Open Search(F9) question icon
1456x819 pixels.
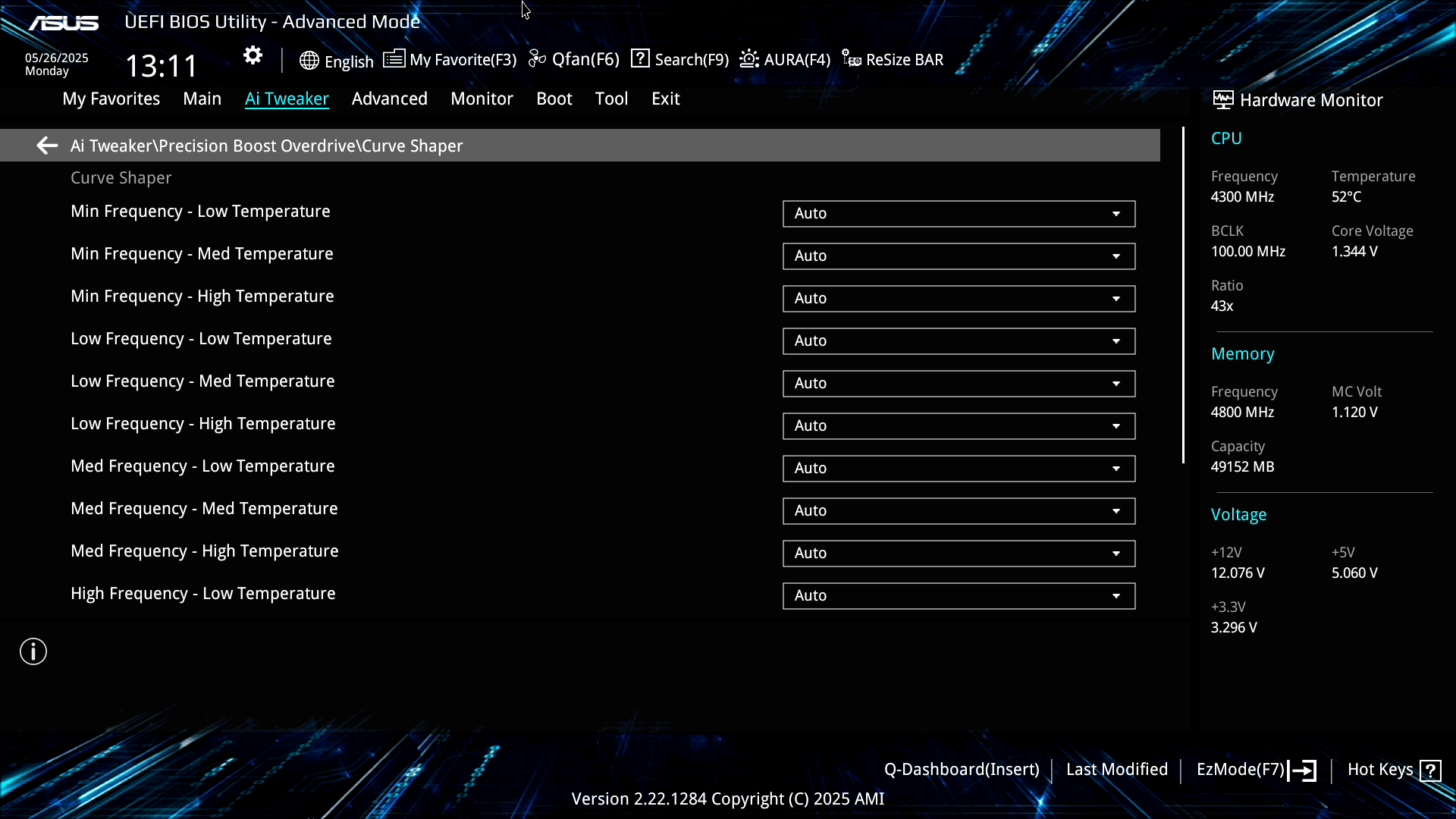[640, 59]
